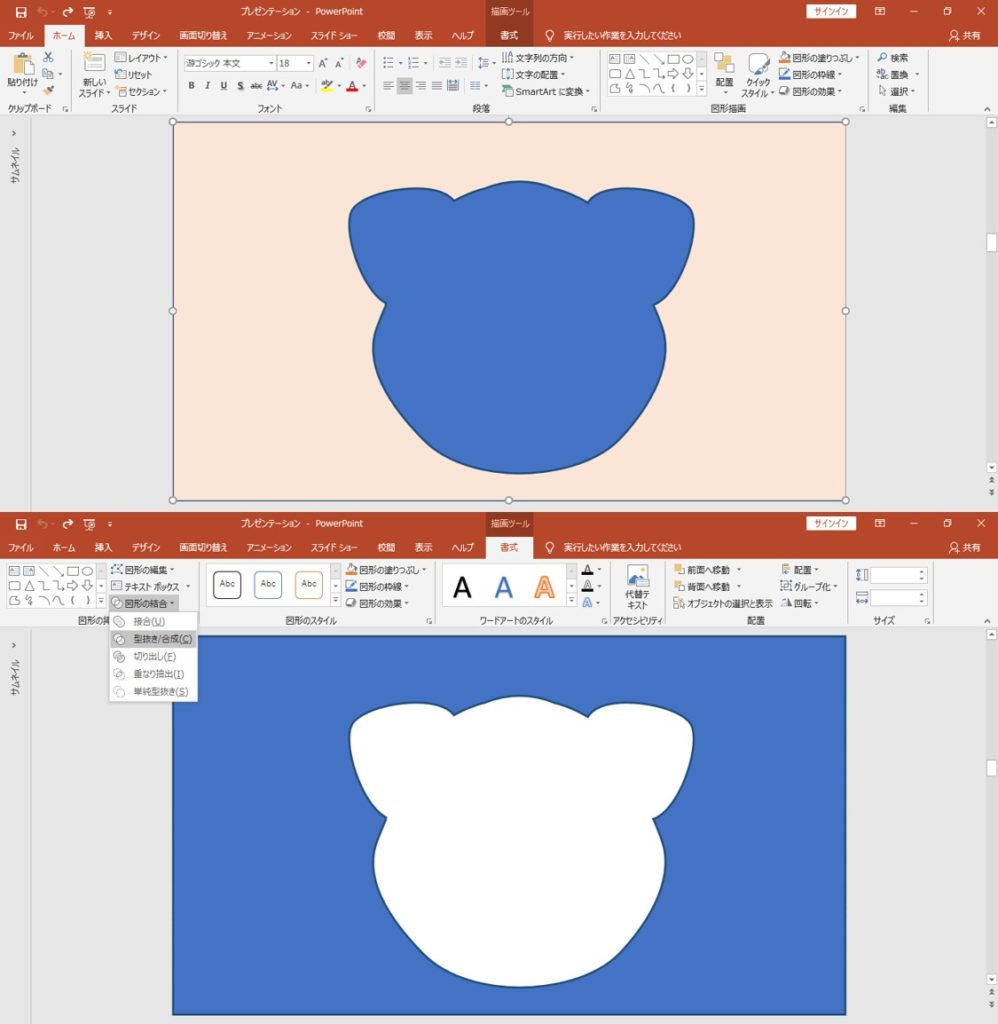Screen dimensions: 998x1024
Task: Click オブジェクトの選択と表示 button
Action: coord(723,603)
